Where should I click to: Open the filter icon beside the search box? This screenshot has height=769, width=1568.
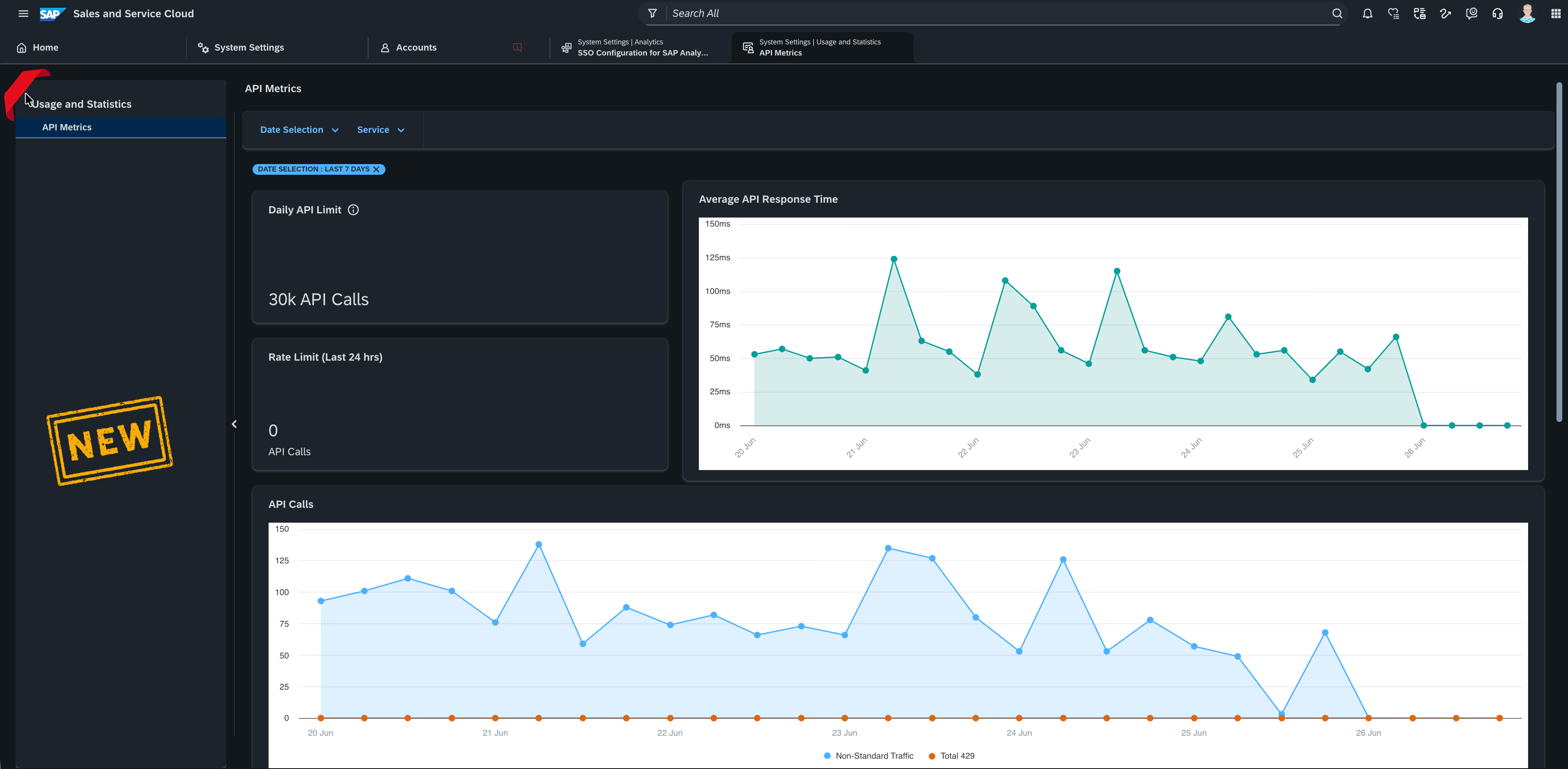tap(652, 14)
